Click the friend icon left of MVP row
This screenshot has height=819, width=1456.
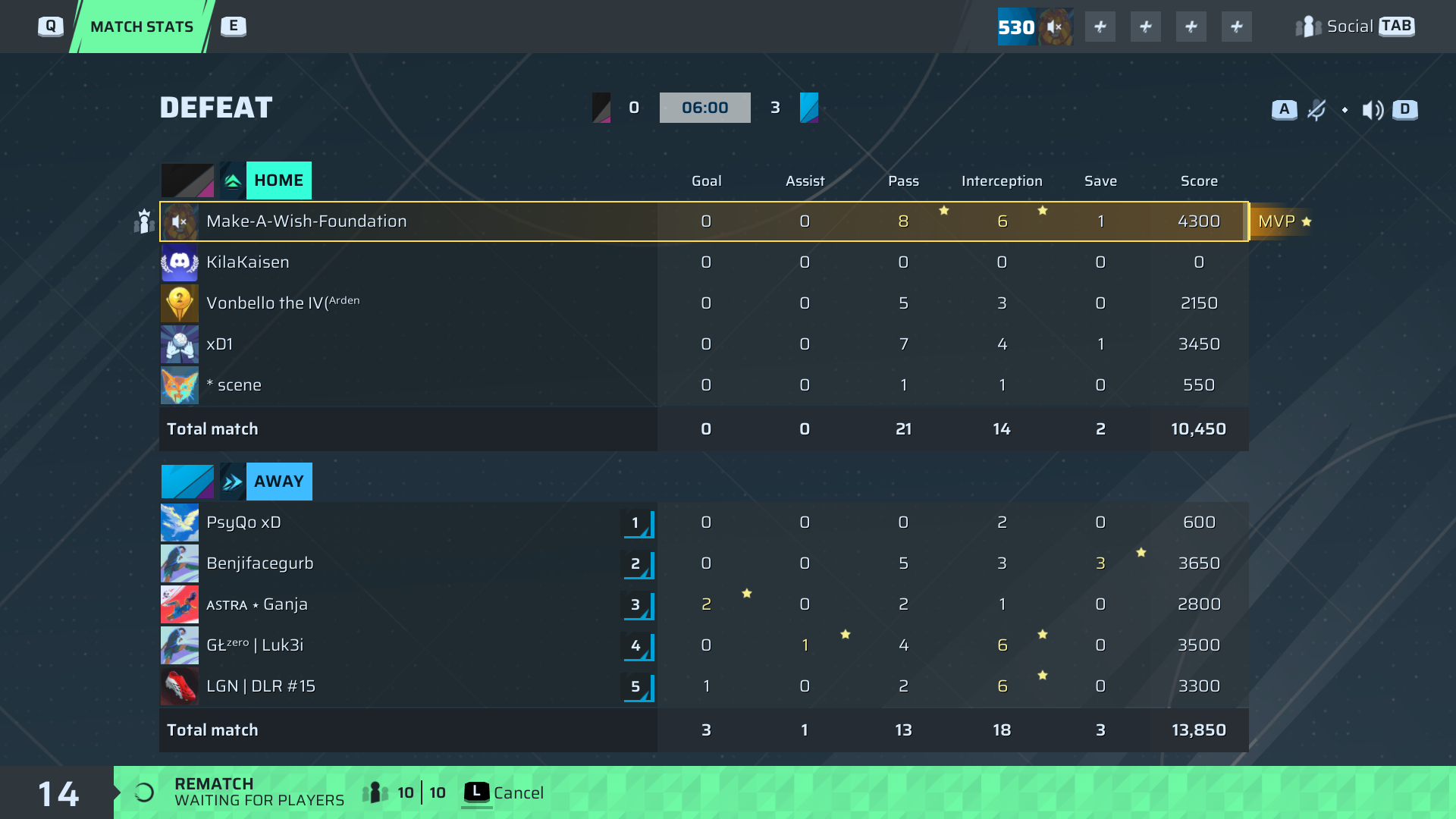point(143,221)
